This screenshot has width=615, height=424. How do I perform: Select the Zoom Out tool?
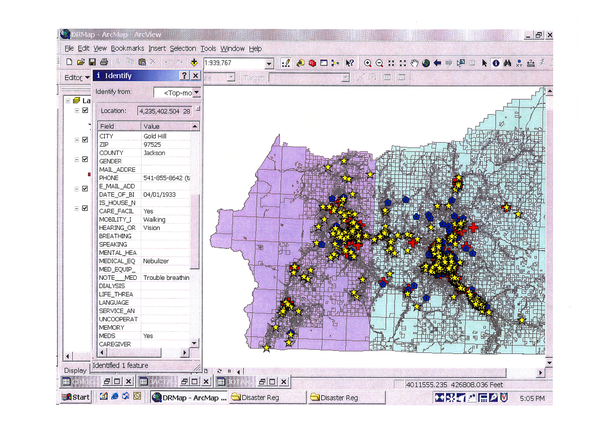click(x=379, y=63)
